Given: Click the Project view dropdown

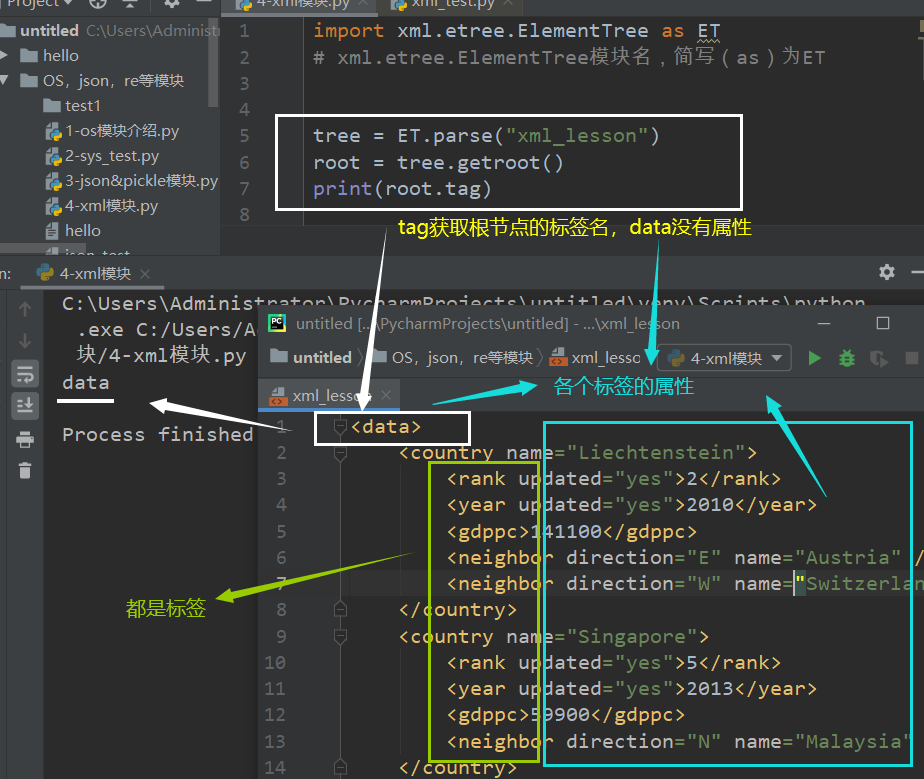Looking at the screenshot, I should pos(39,4).
